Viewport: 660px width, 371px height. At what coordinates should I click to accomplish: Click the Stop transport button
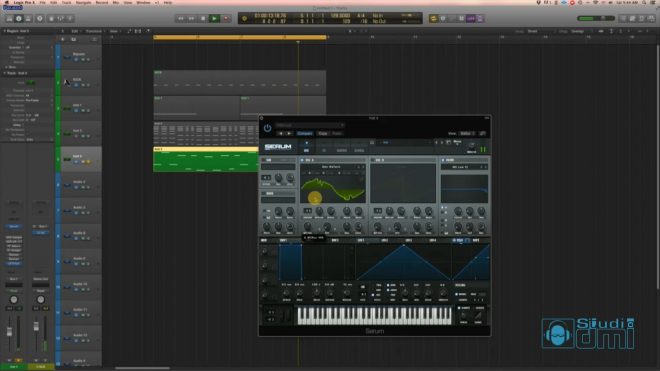(203, 19)
